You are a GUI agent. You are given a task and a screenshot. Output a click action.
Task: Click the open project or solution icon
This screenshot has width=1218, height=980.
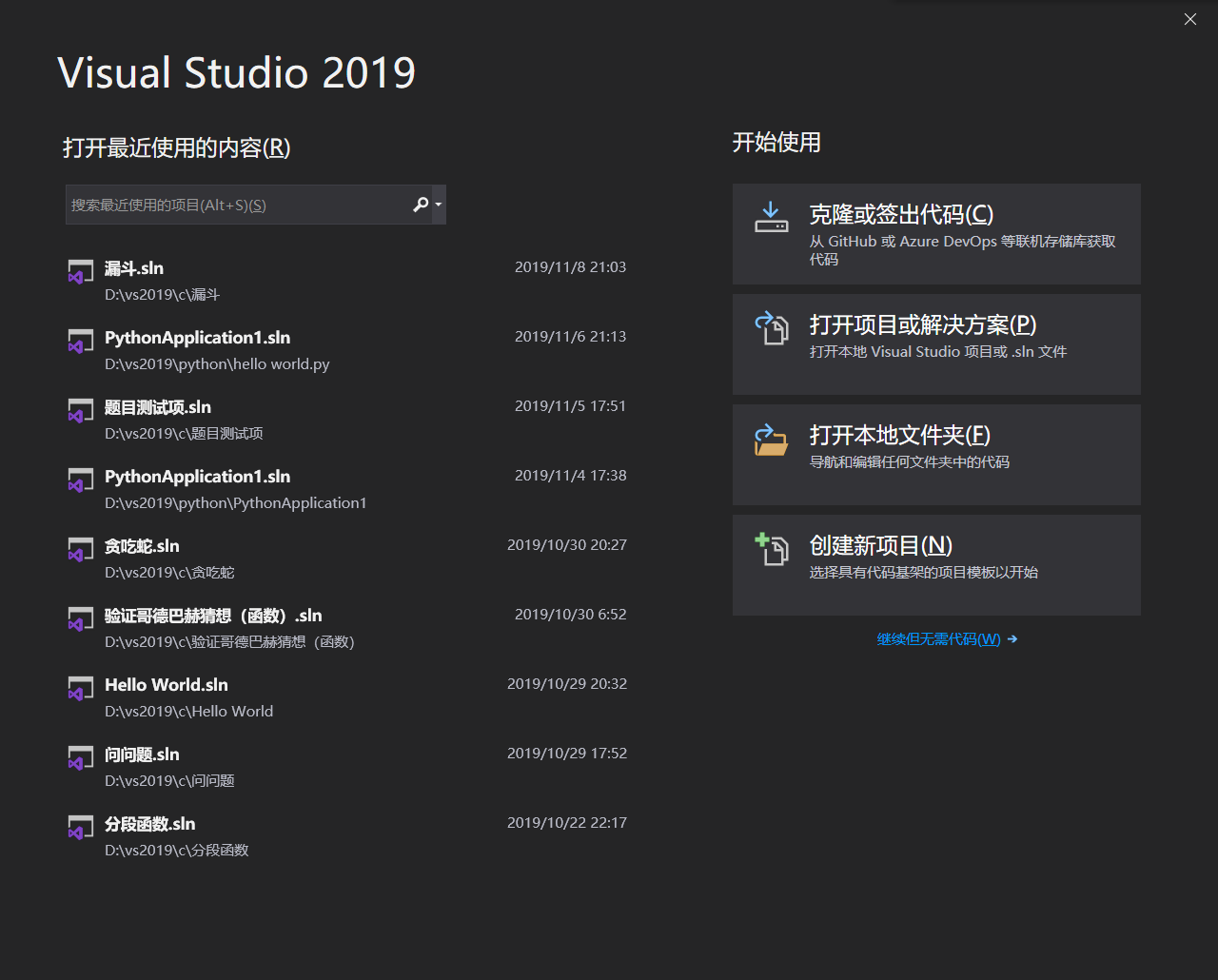coord(772,328)
